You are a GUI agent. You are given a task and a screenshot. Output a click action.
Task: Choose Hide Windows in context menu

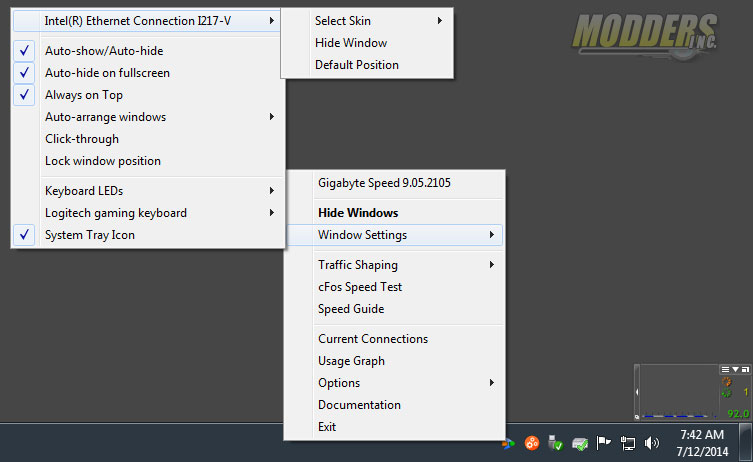[394, 213]
